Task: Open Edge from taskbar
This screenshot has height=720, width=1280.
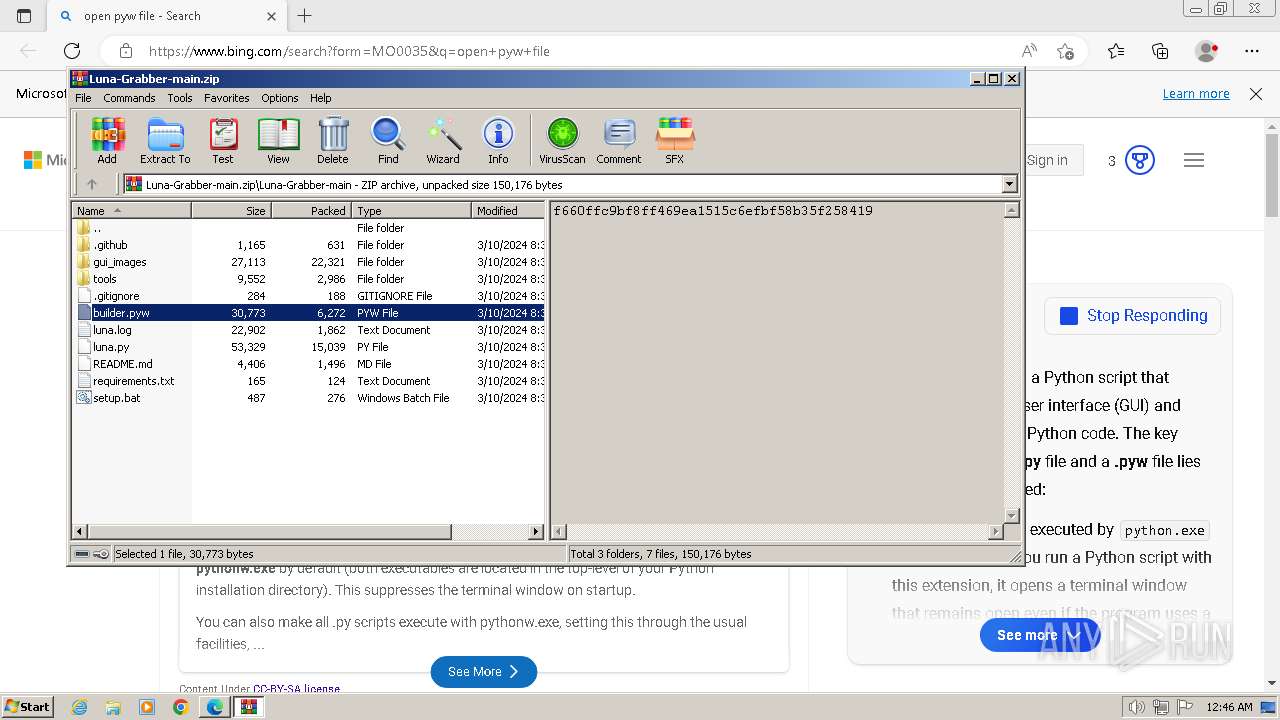Action: 214,707
